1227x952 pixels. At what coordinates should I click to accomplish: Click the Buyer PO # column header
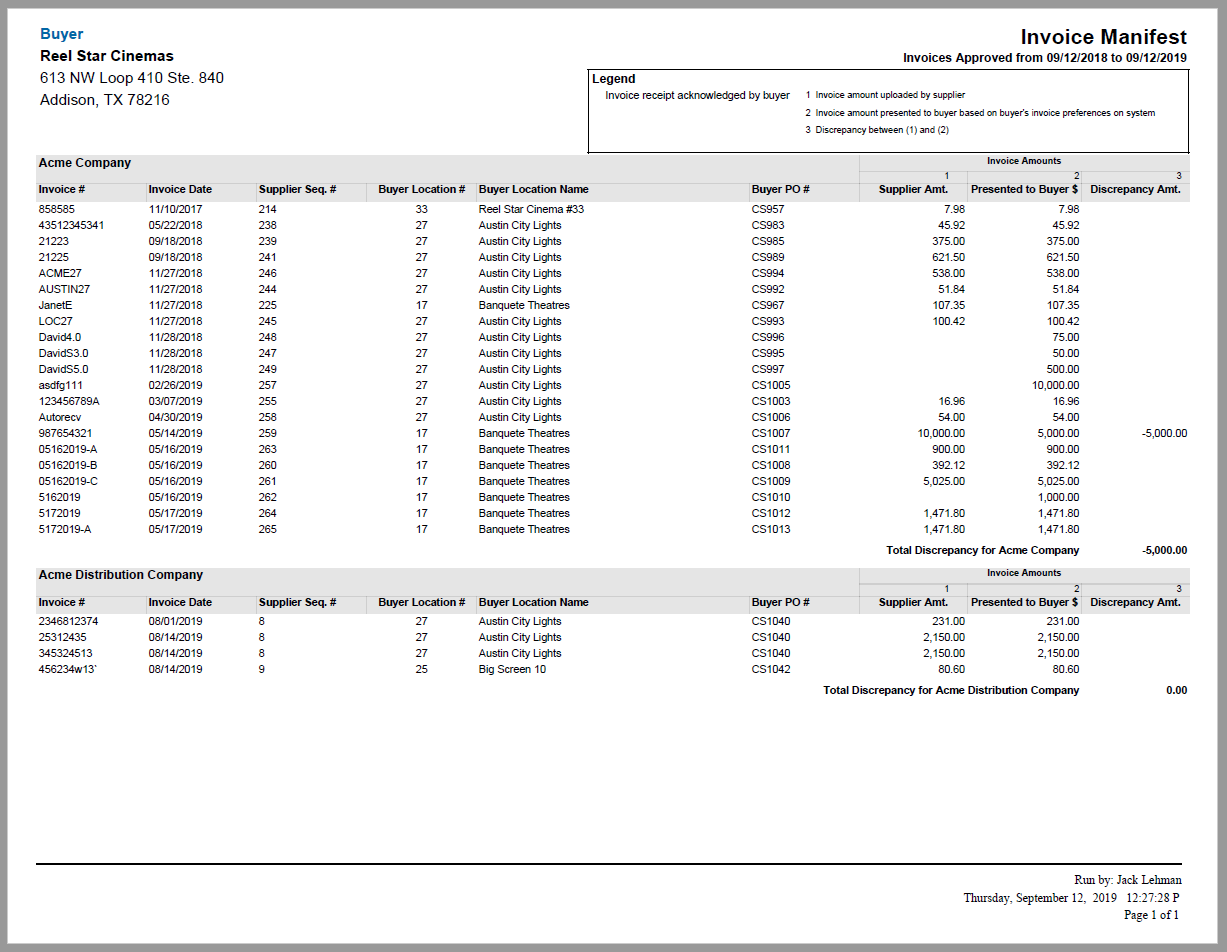(781, 189)
